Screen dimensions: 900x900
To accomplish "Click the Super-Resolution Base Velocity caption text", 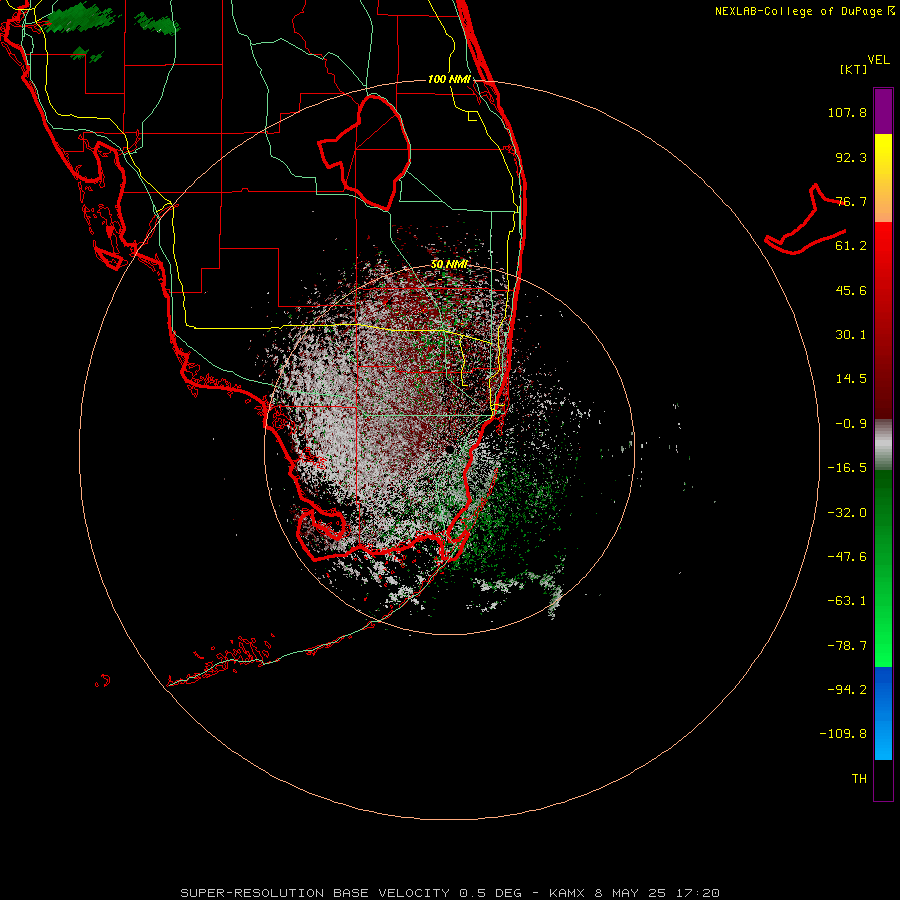I will pyautogui.click(x=449, y=893).
